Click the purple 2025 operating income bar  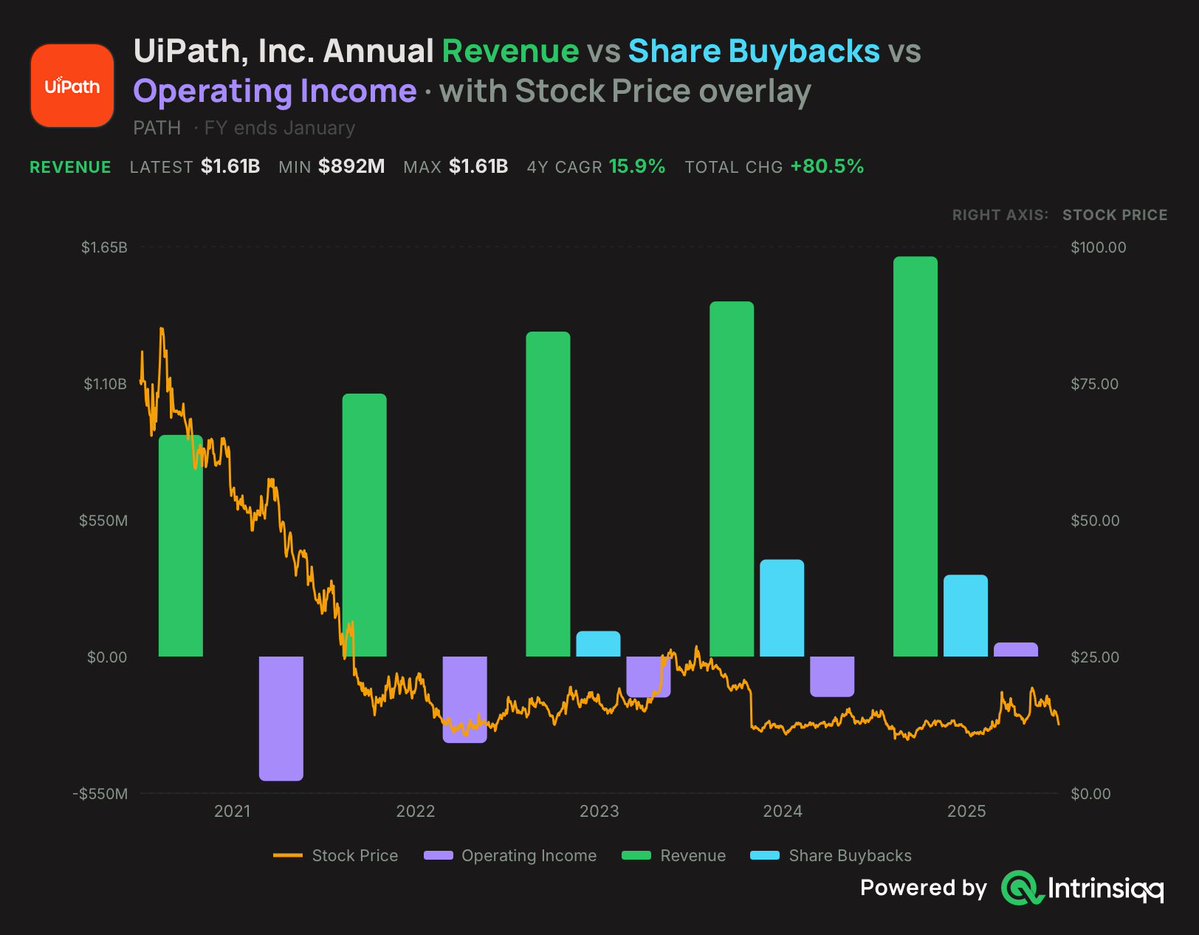[1015, 650]
